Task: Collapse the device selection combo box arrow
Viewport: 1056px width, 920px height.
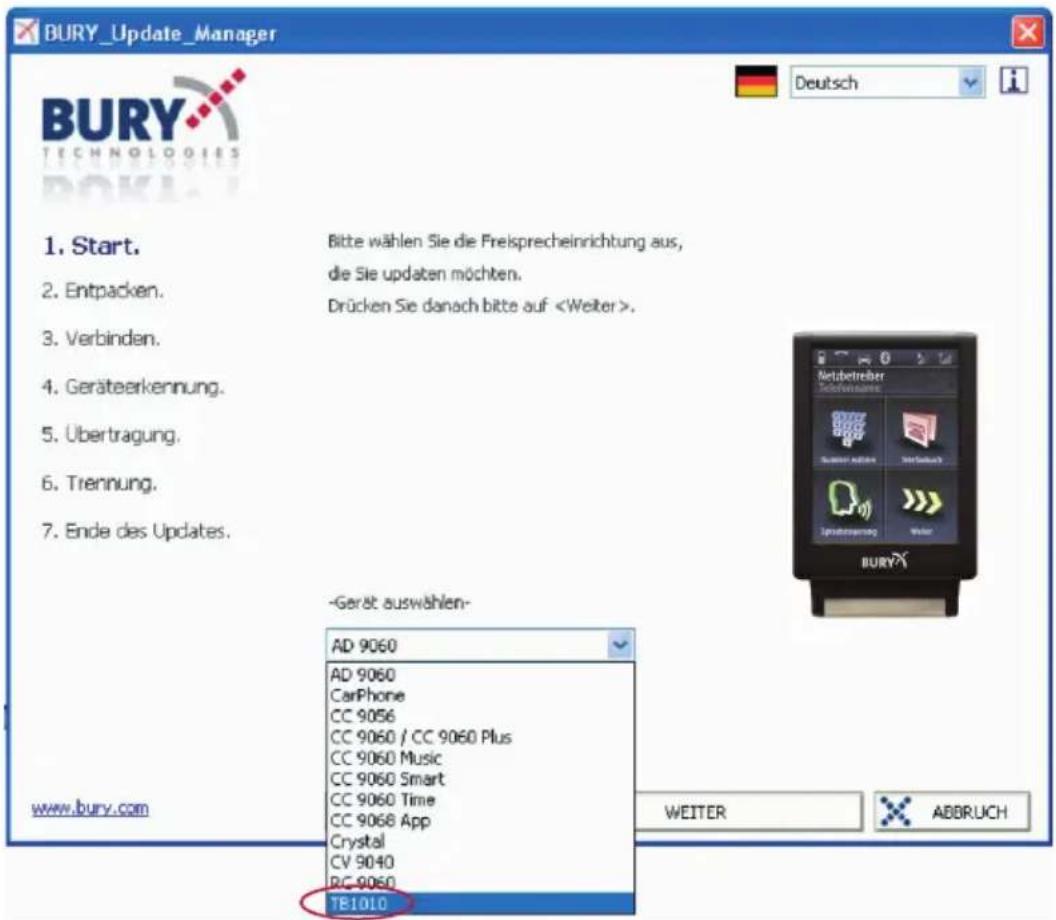Action: 620,645
